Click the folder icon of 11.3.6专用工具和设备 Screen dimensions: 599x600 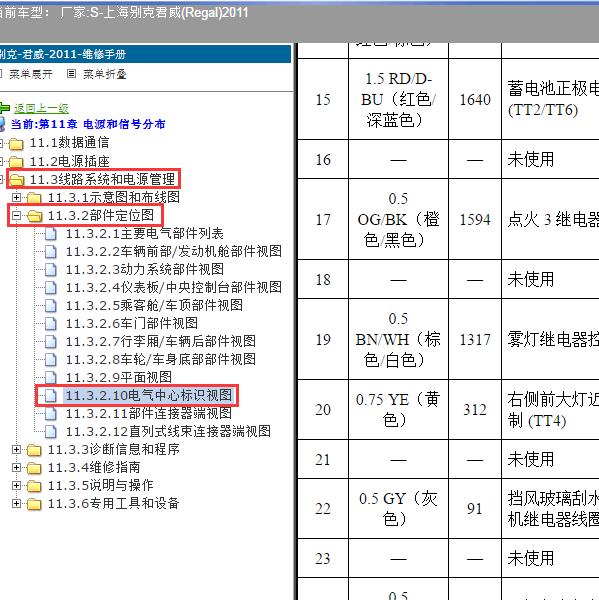pyautogui.click(x=34, y=504)
